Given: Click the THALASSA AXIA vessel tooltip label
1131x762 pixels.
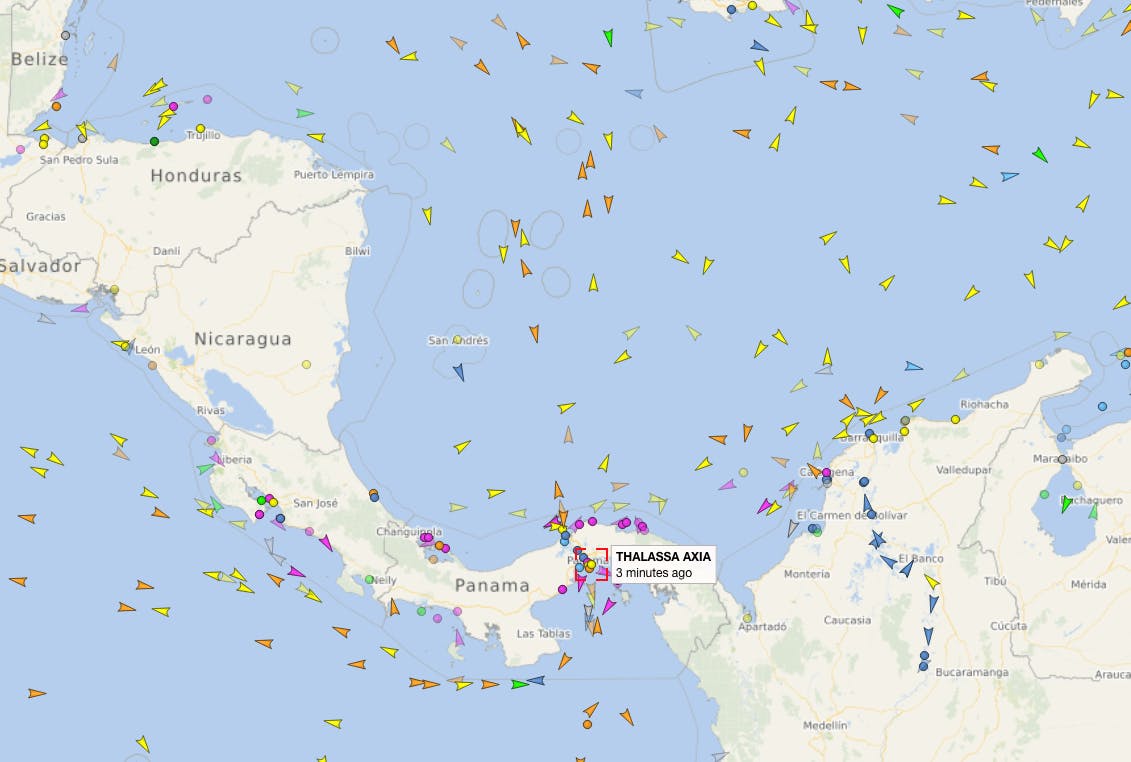Looking at the screenshot, I should click(x=663, y=564).
